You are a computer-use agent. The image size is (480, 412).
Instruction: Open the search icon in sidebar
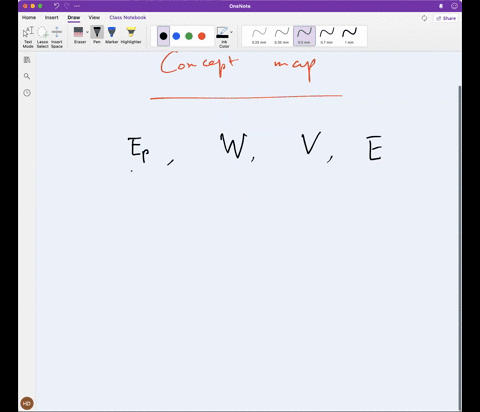click(27, 76)
